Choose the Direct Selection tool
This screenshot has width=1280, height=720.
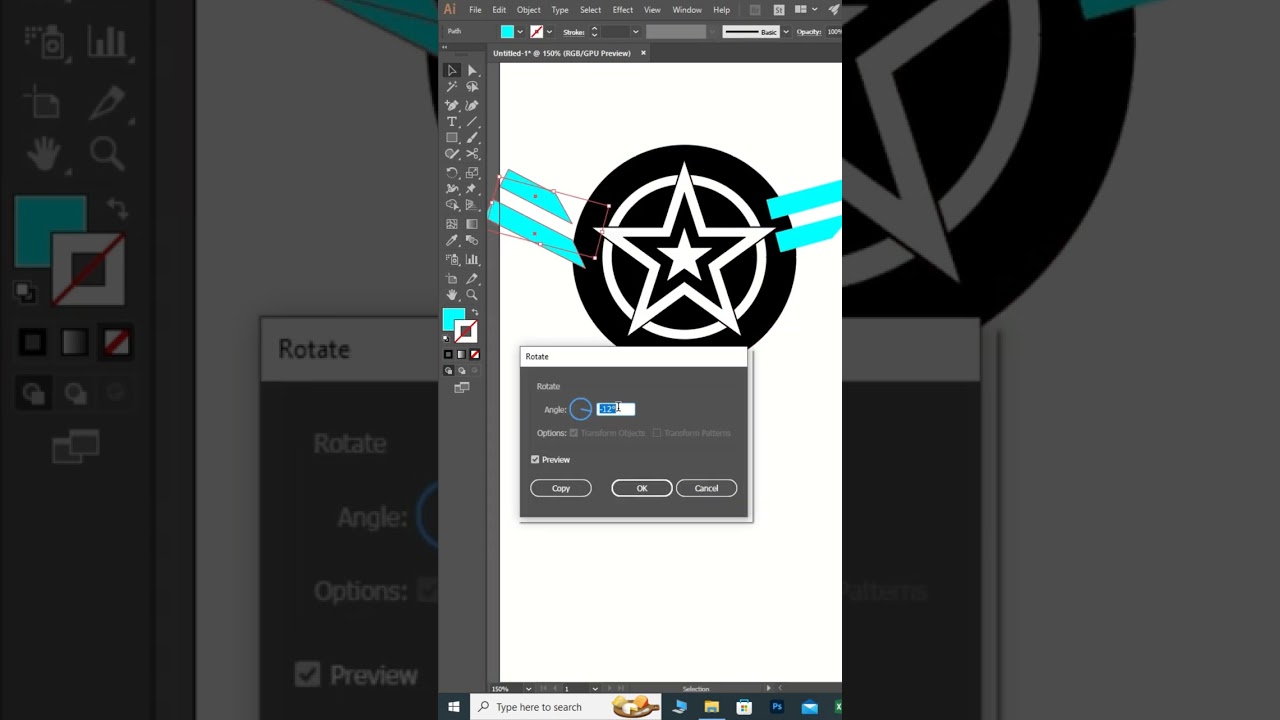point(472,70)
